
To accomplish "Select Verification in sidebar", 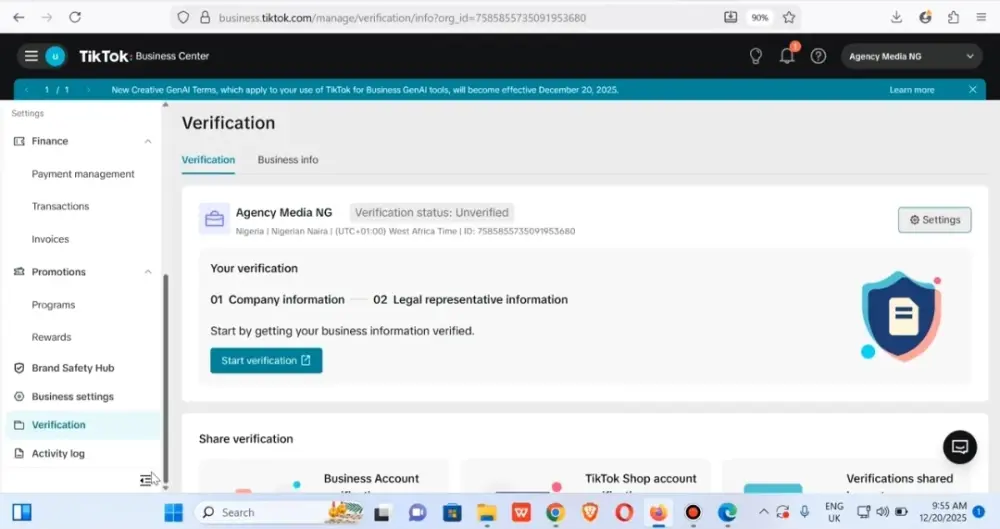I will click(x=83, y=425).
